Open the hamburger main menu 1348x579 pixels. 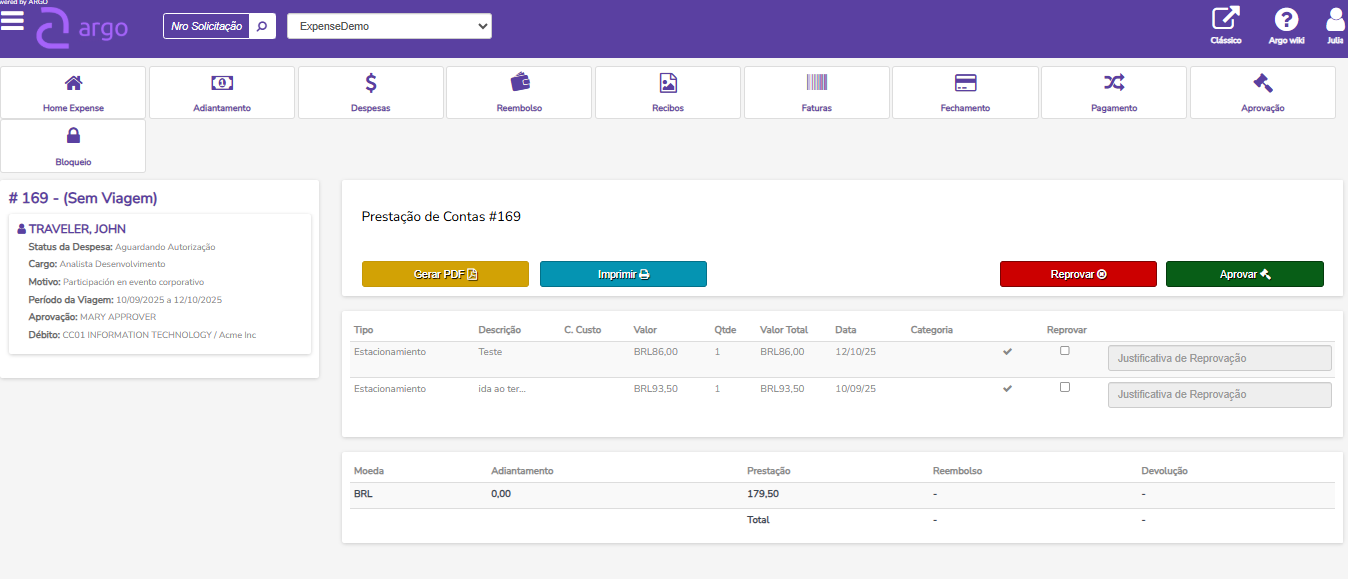tap(12, 22)
